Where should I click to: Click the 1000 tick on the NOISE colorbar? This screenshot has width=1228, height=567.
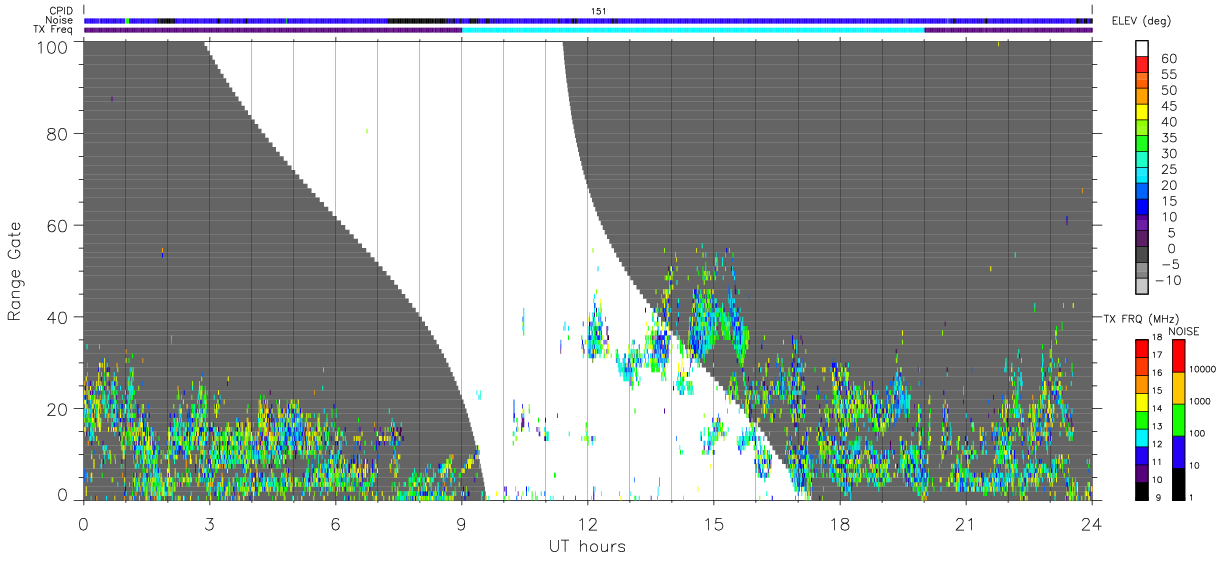coord(1202,402)
